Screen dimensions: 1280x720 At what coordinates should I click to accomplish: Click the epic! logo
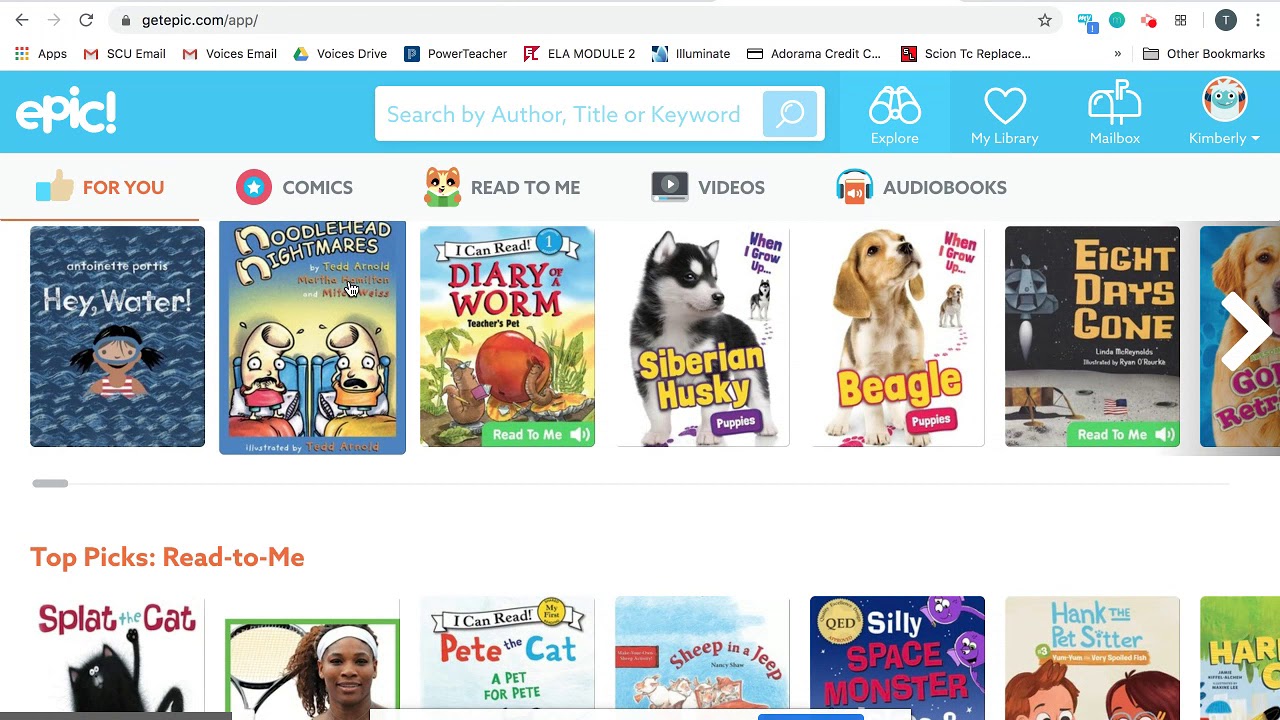[x=66, y=110]
